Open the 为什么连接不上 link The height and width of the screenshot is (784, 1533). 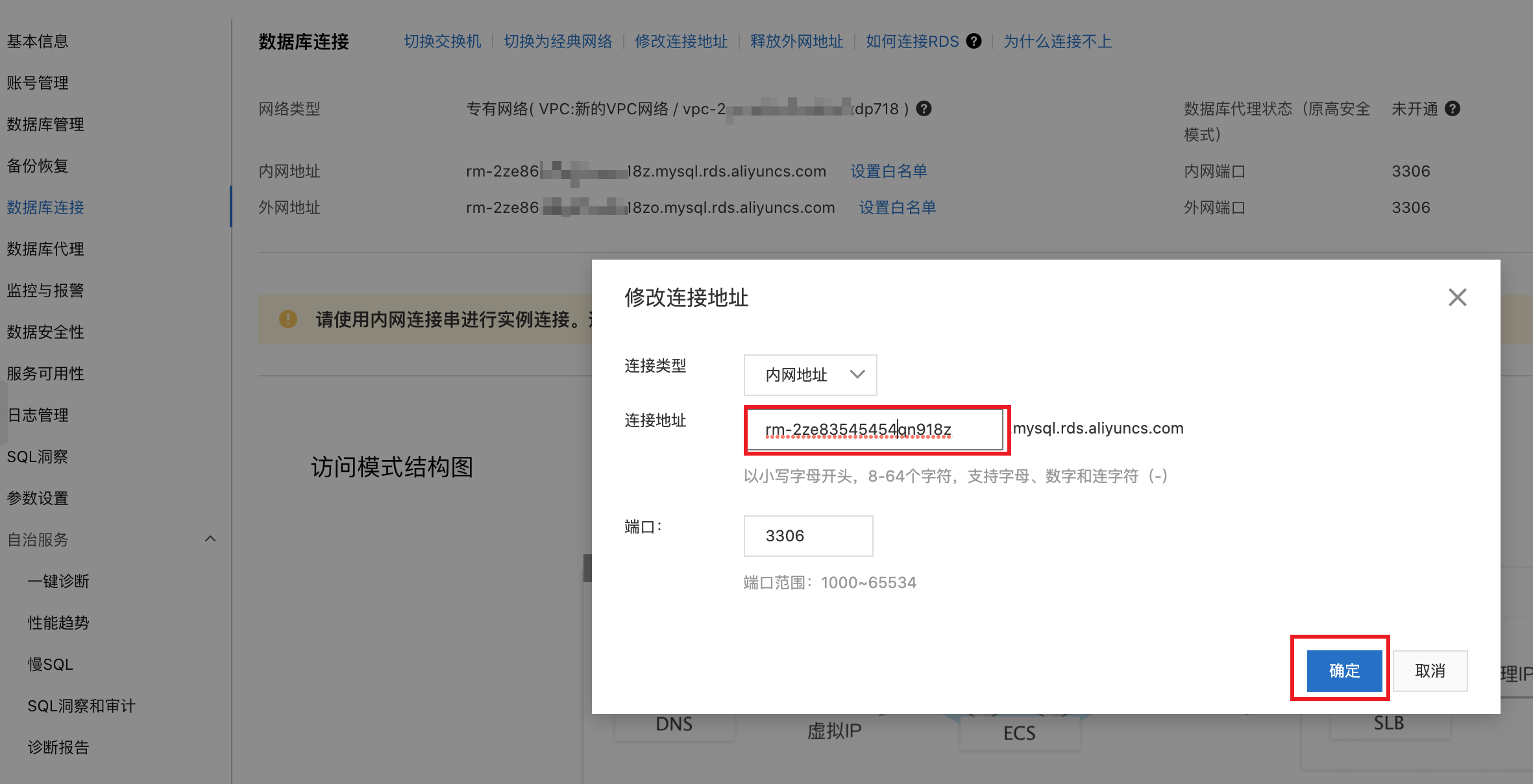1058,41
